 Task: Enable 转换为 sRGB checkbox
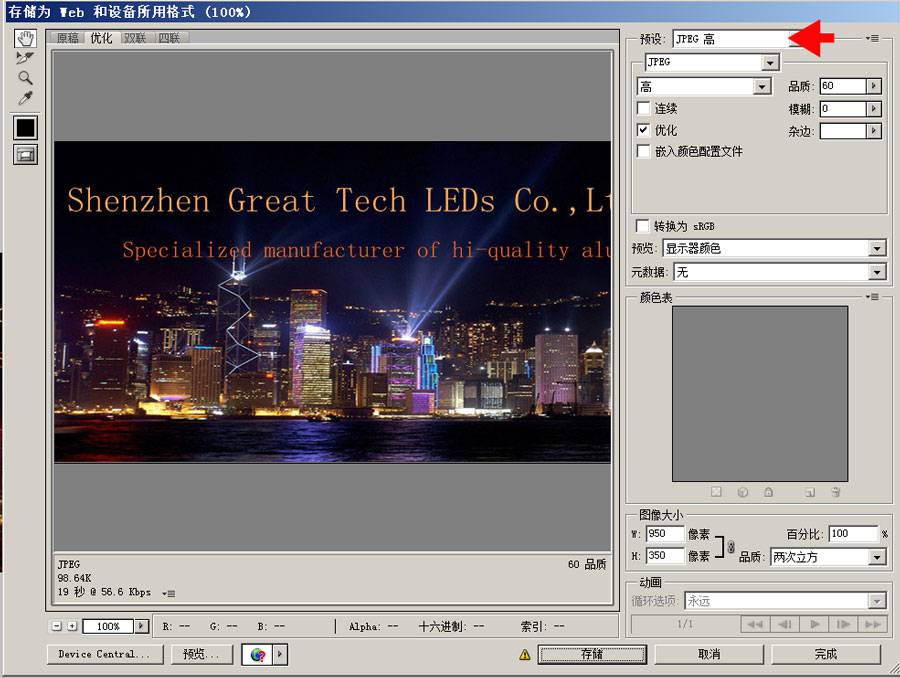(x=644, y=226)
